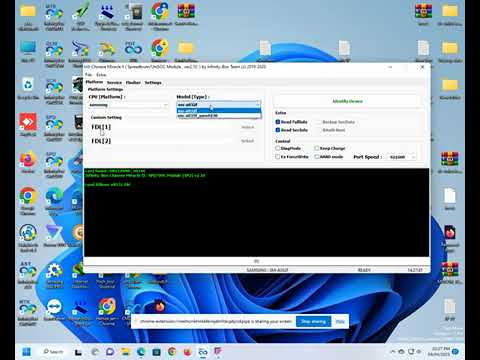Screen dimensions: 480x360
Task: Select the second model option in the list
Action: 218,116
